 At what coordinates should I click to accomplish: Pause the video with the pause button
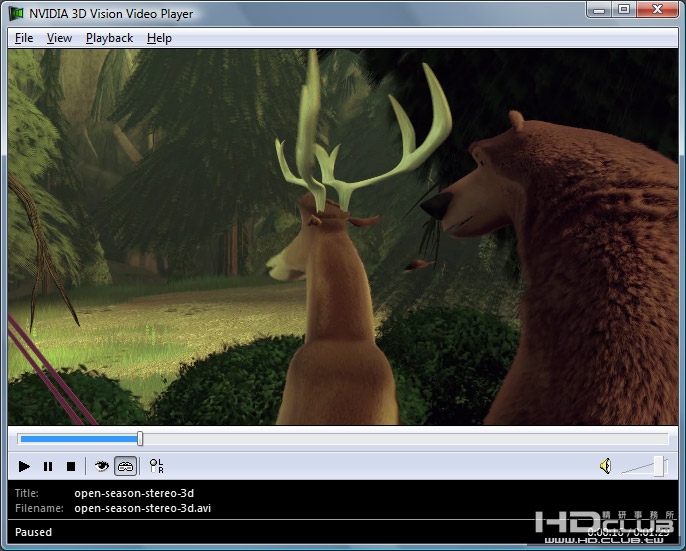click(48, 467)
